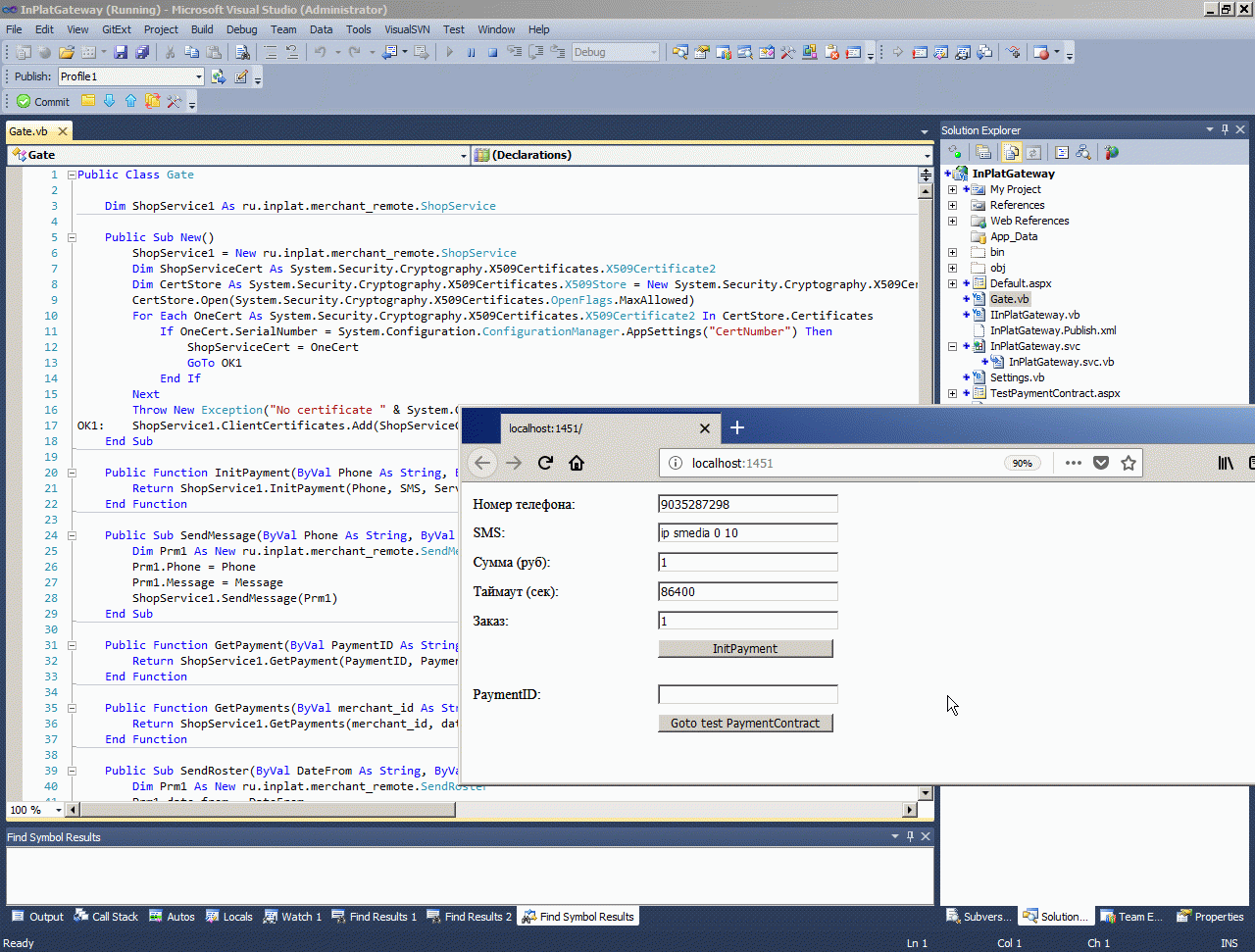
Task: Click the browser Home icon
Action: pos(577,463)
